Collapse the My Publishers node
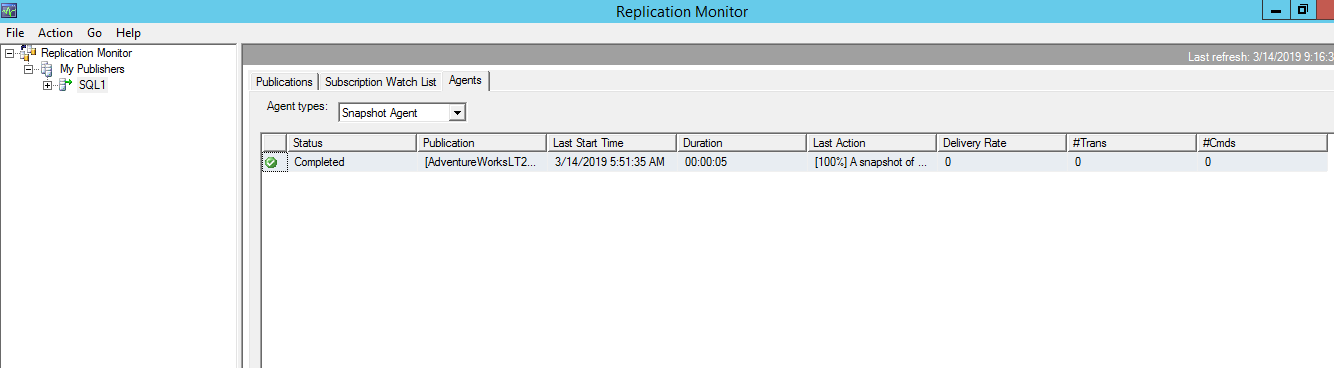Screen dimensions: 1334x368 point(29,69)
